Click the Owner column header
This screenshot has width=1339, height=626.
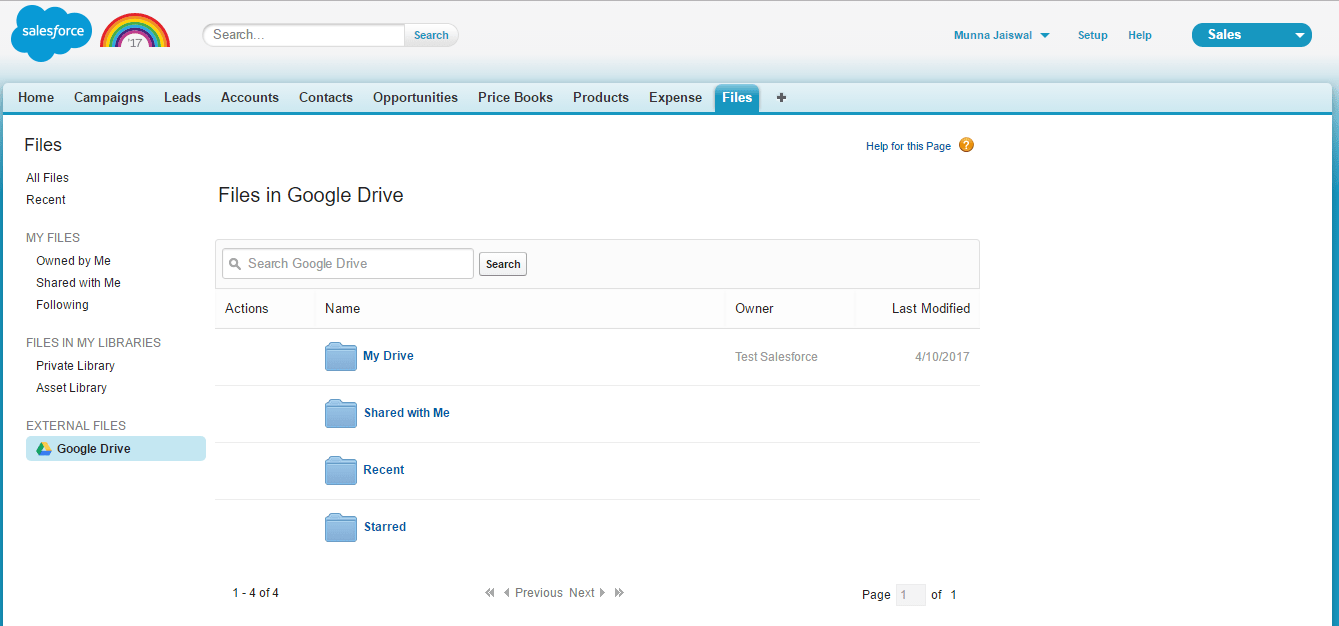pos(754,309)
